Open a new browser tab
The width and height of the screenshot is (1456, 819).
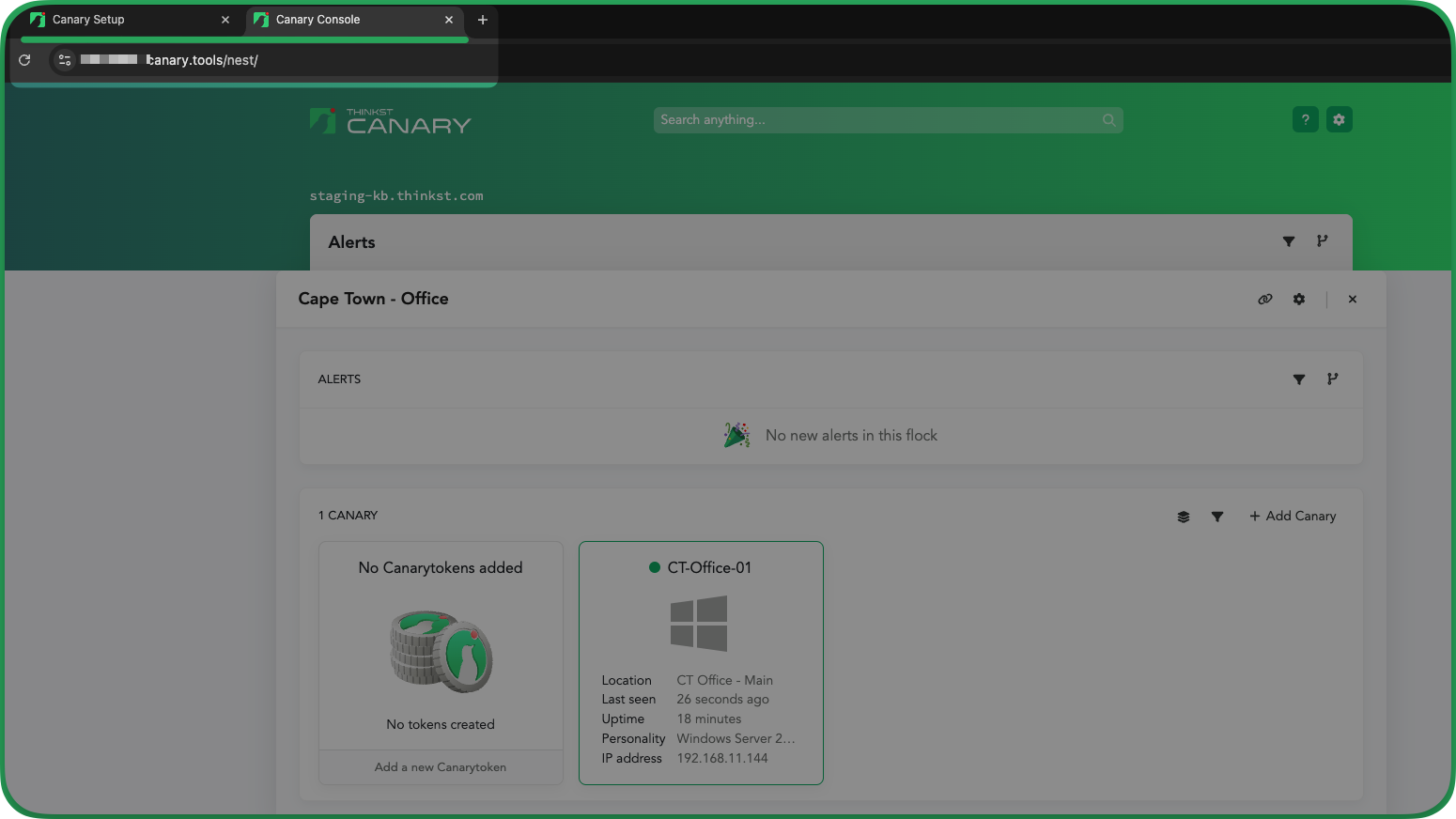click(x=483, y=20)
